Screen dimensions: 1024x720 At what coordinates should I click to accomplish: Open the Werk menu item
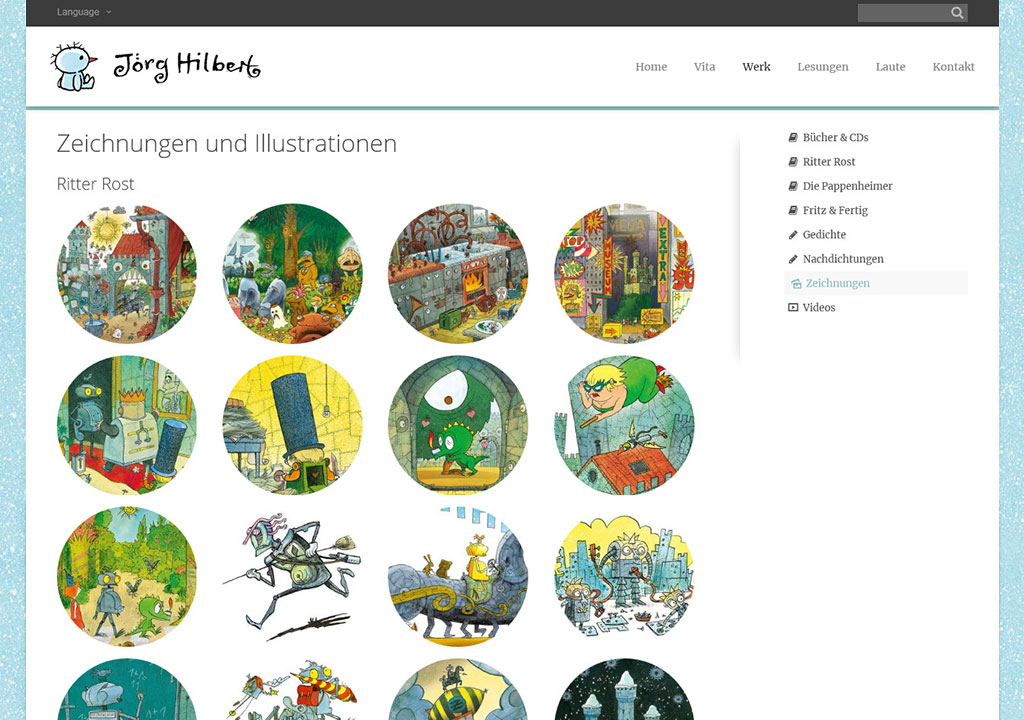(x=756, y=67)
